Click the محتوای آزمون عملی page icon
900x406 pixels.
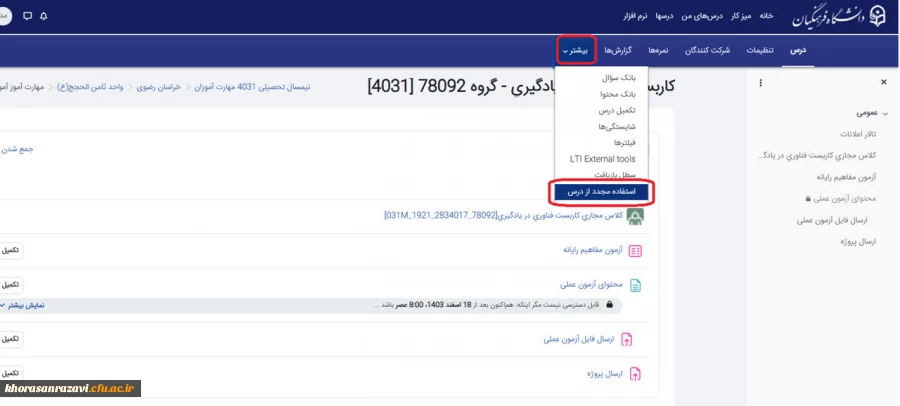pyautogui.click(x=635, y=285)
